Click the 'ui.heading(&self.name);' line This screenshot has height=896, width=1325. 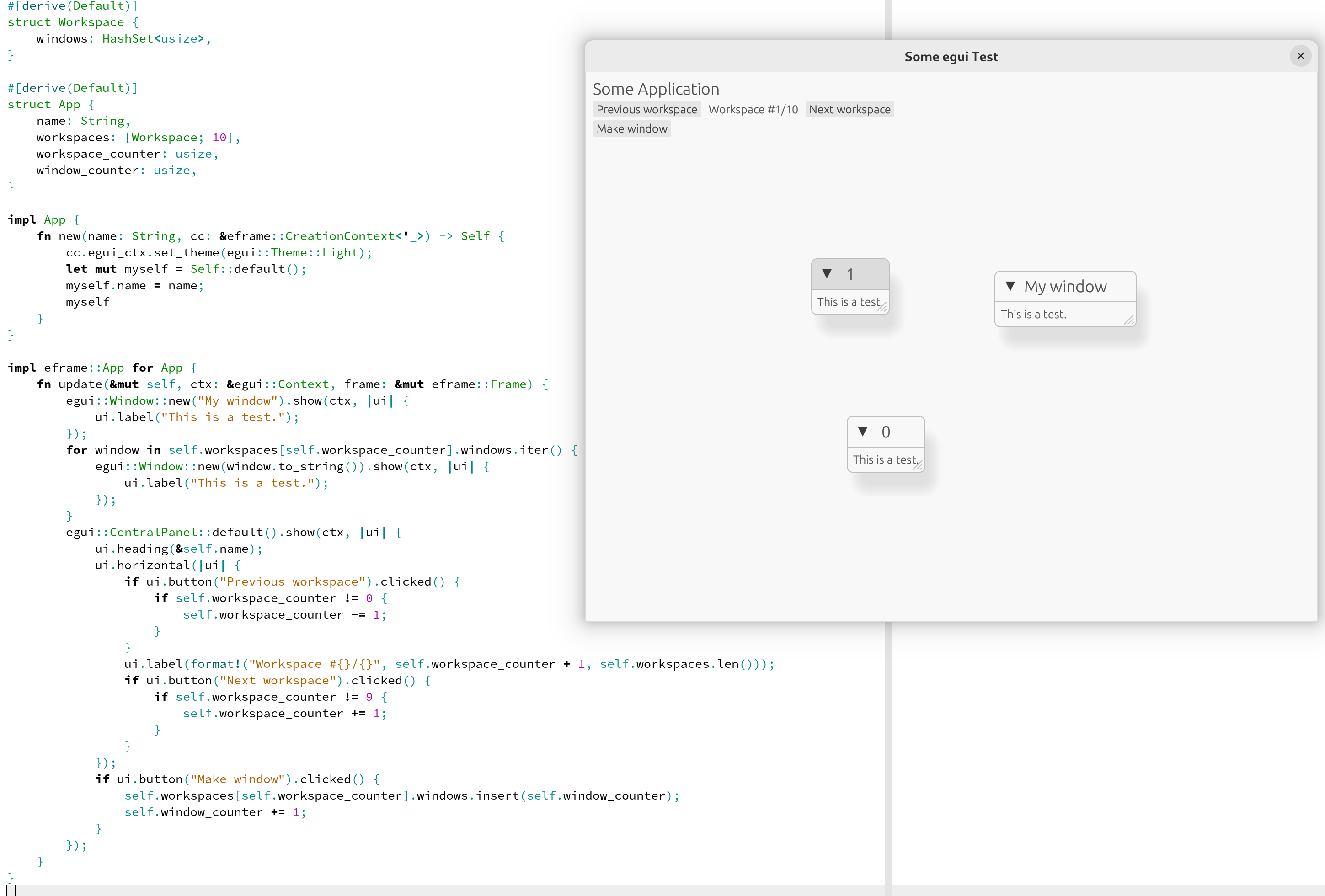(x=178, y=549)
